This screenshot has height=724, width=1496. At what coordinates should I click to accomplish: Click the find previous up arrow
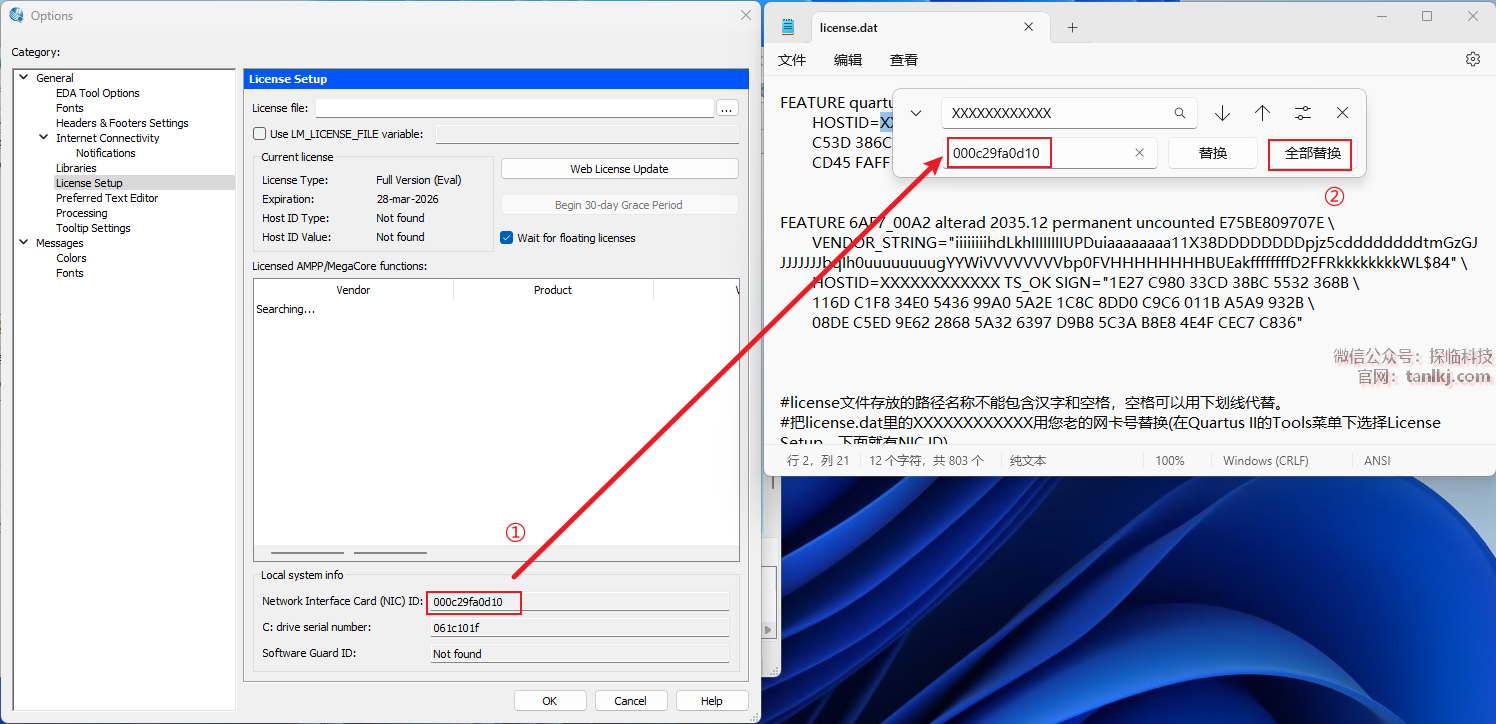(1262, 113)
